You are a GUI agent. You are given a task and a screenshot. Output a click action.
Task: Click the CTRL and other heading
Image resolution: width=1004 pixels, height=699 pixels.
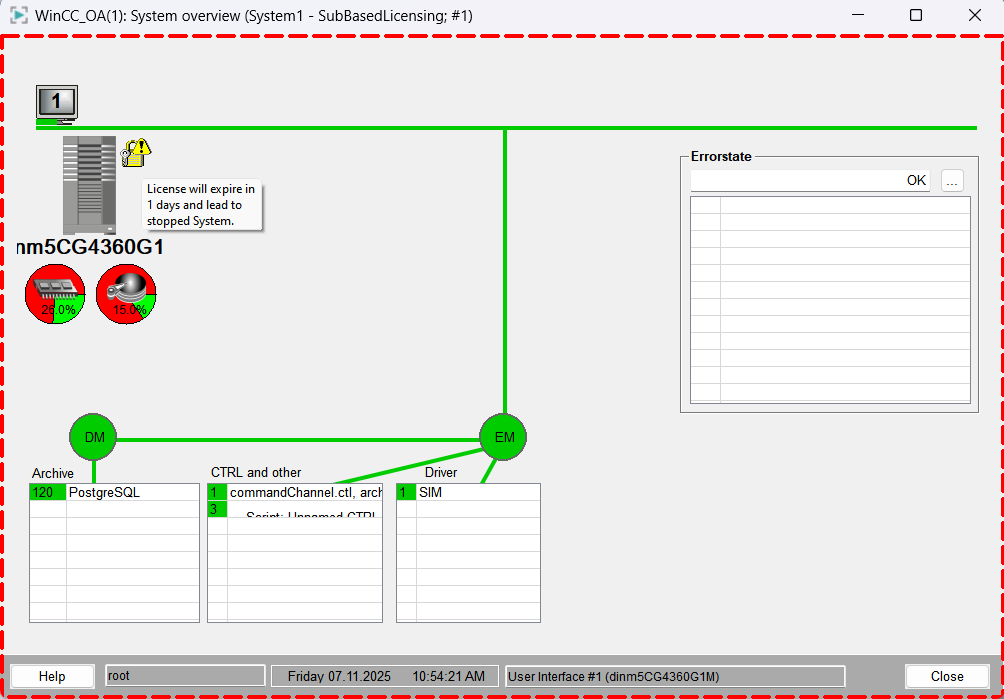click(255, 472)
